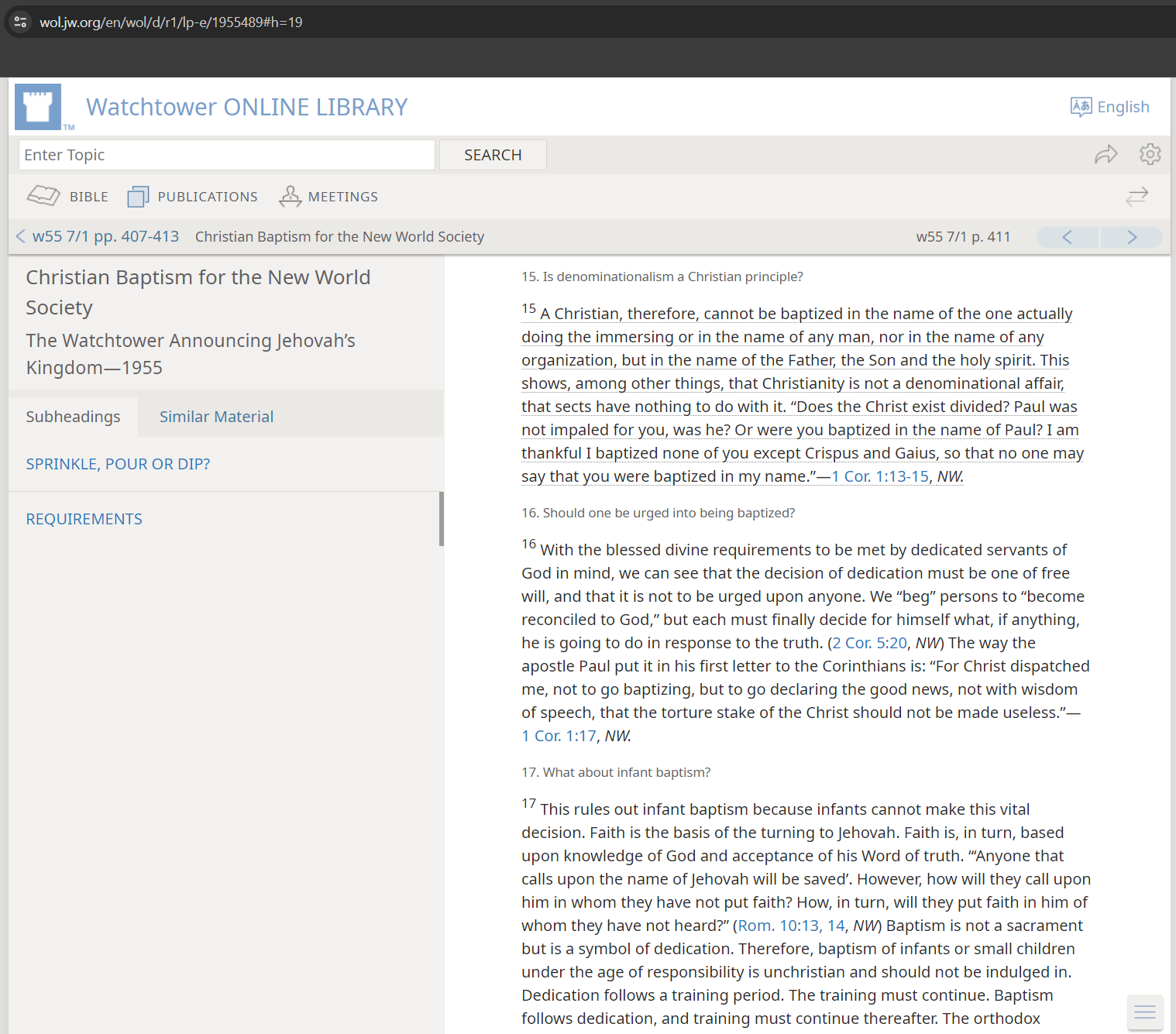Click the share arrow icon

[x=1106, y=155]
